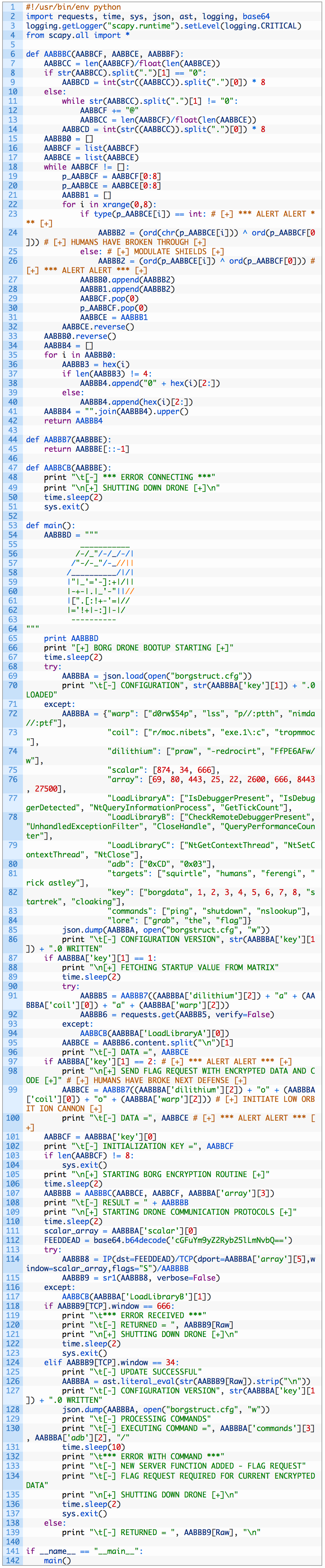Click the 'INITIATE LOW ORBIT ION CANNON' comment

pos(170,1103)
